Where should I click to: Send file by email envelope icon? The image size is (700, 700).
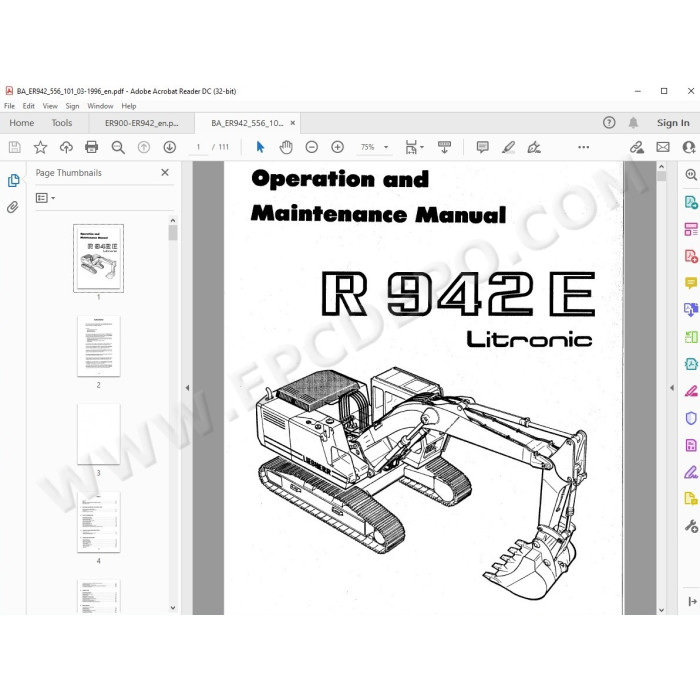[663, 147]
